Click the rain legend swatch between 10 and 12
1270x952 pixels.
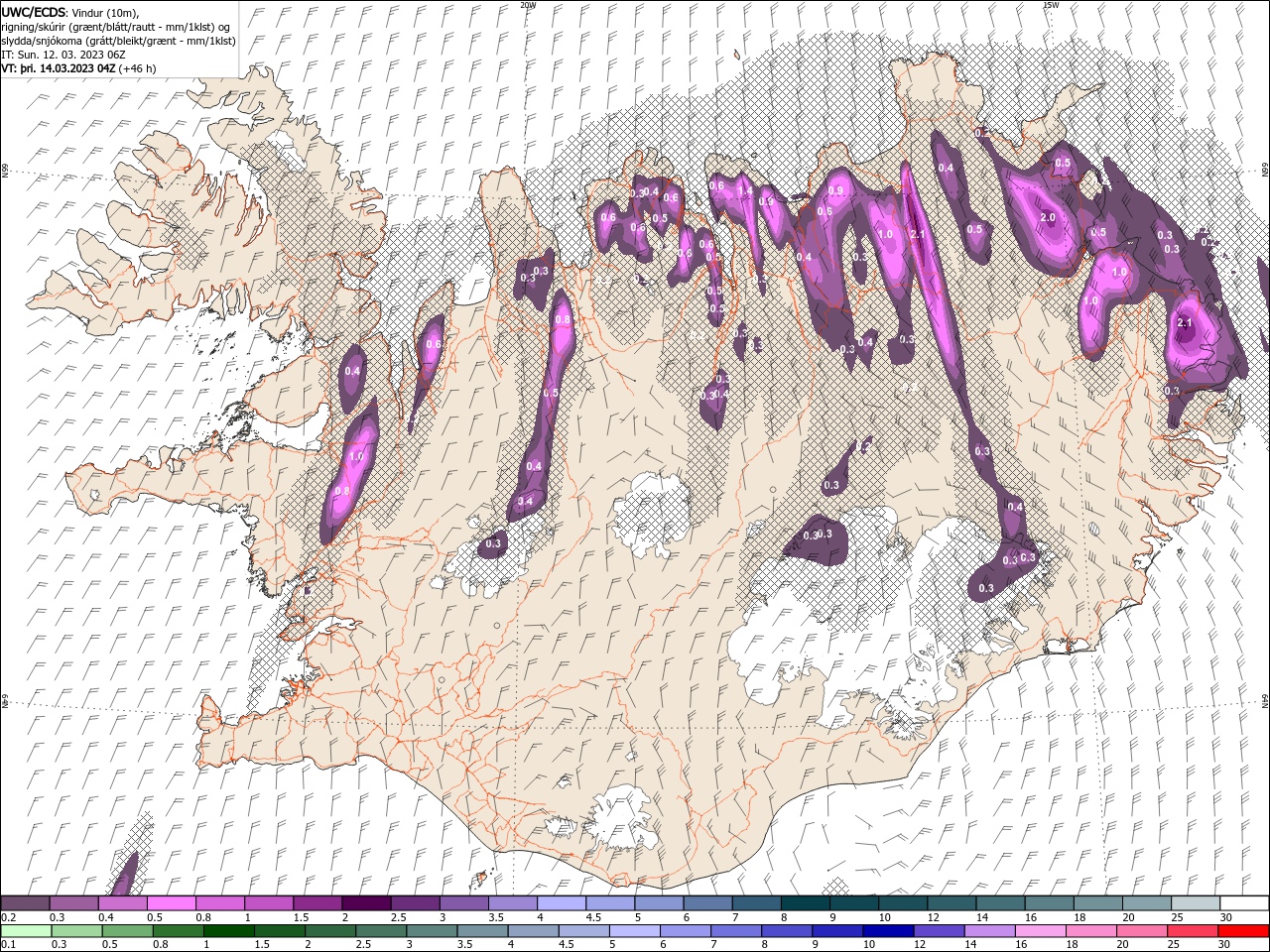(x=888, y=931)
